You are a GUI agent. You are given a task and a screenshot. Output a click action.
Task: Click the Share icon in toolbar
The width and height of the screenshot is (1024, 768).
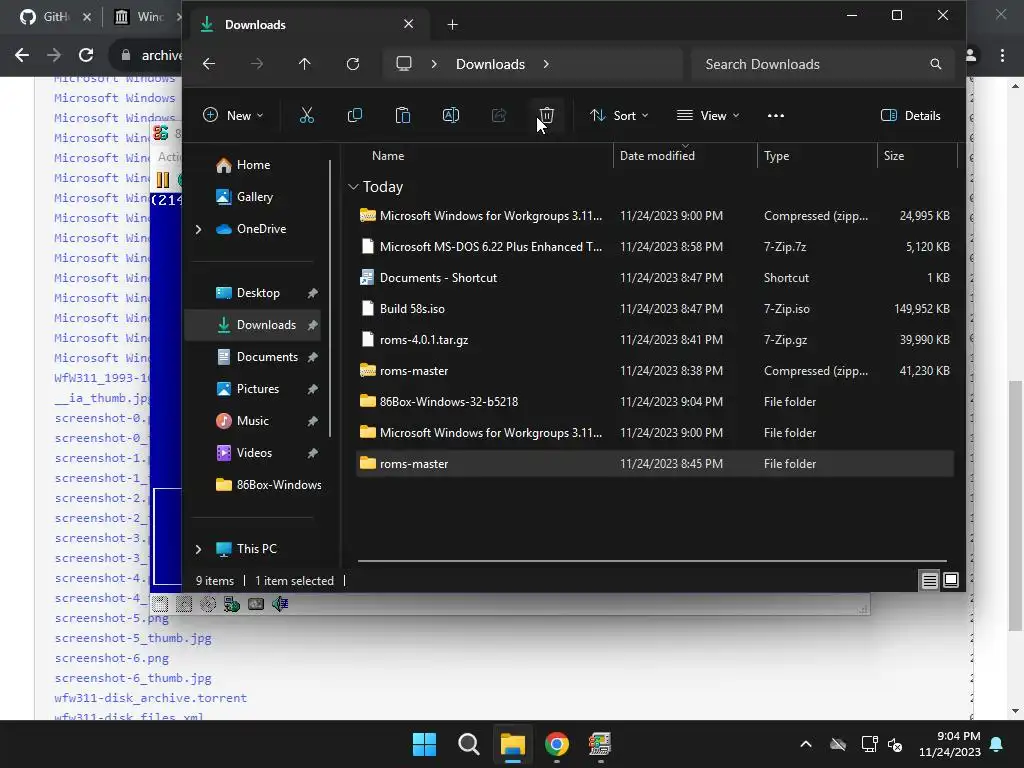tap(499, 116)
